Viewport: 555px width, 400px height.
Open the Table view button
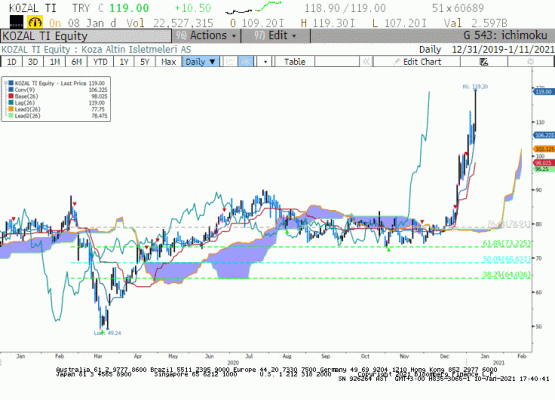[294, 62]
